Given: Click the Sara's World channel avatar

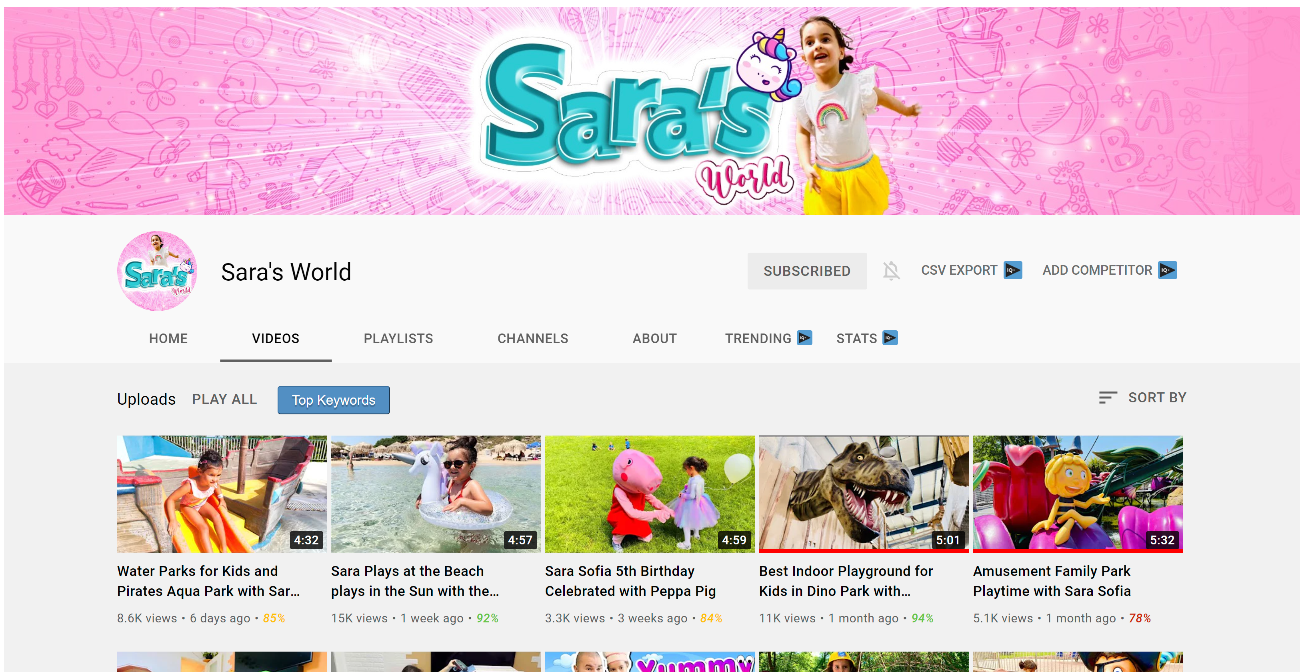Looking at the screenshot, I should [157, 271].
